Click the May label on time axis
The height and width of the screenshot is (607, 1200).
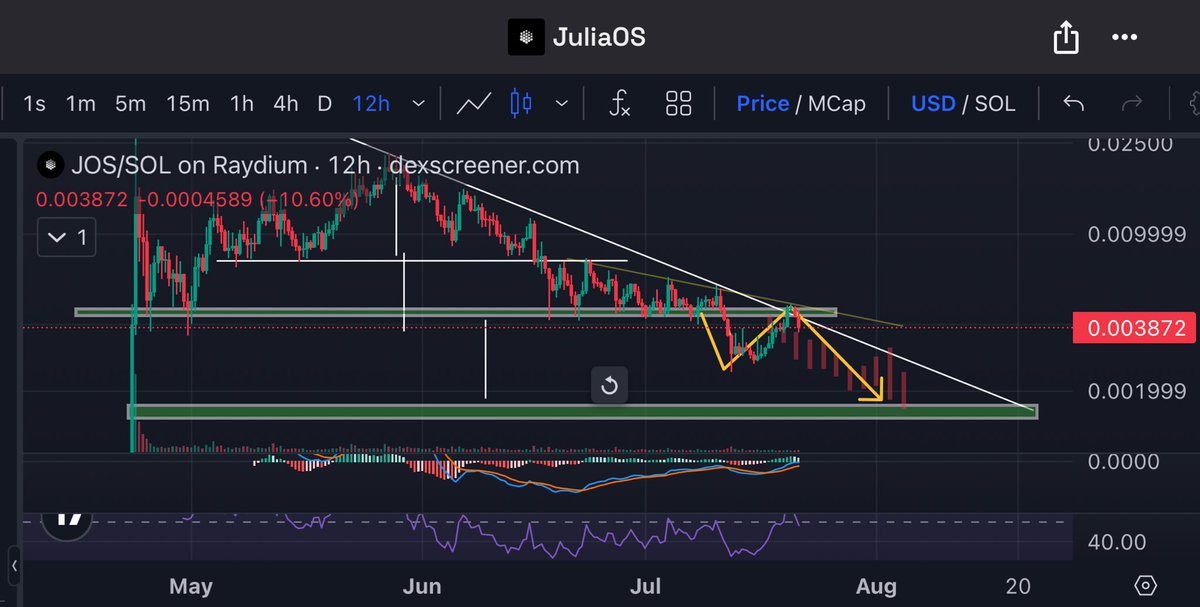190,586
